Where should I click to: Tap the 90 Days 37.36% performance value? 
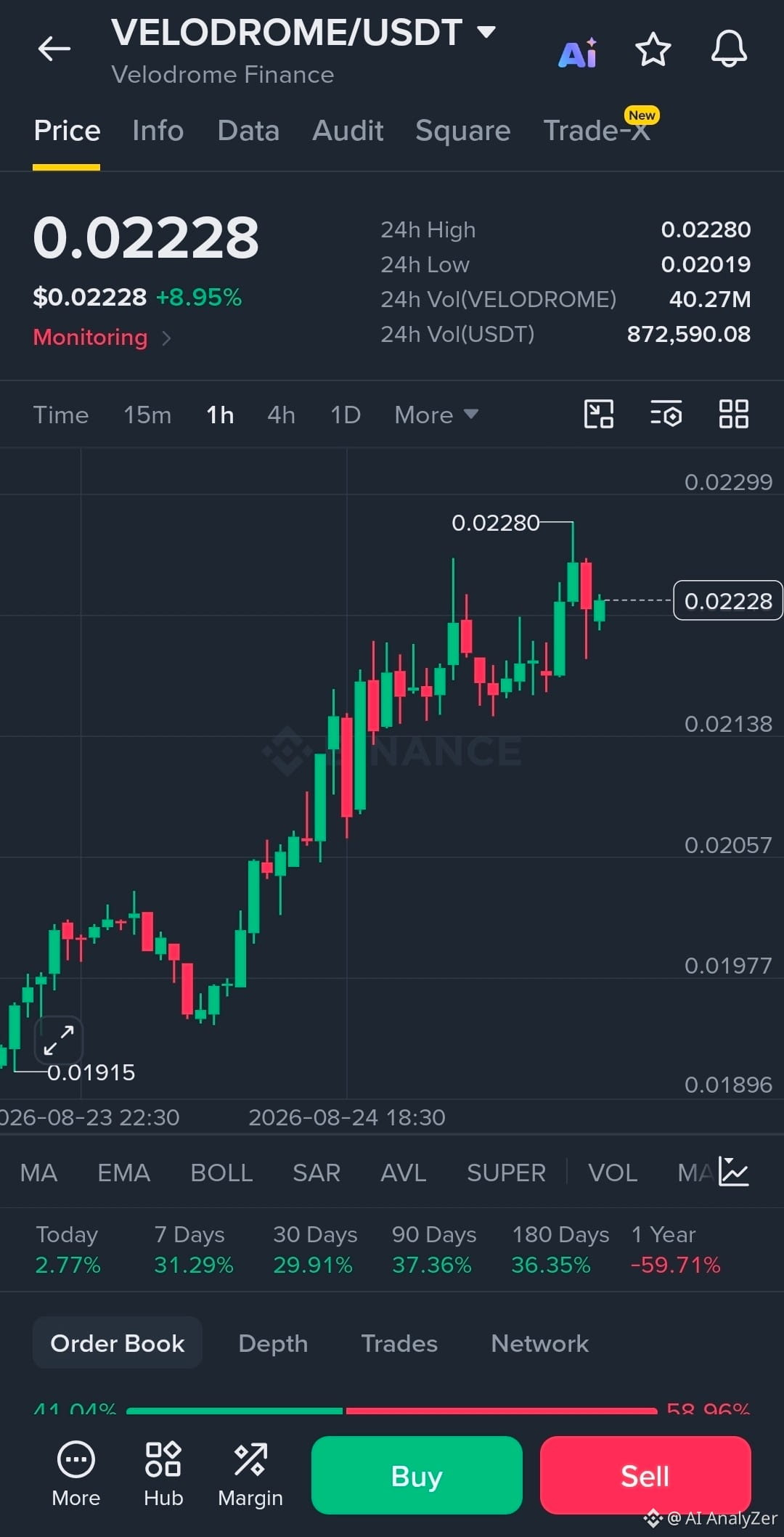pos(432,1265)
